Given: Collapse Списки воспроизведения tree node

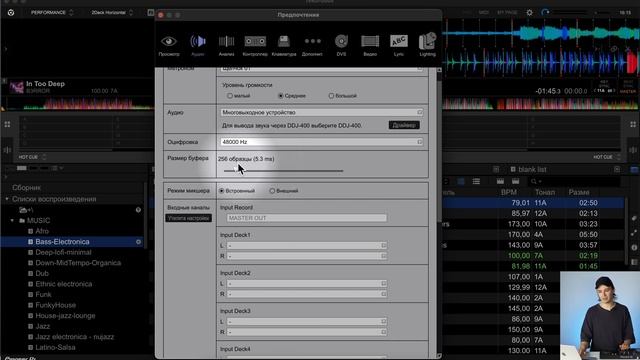Looking at the screenshot, I should [7, 199].
